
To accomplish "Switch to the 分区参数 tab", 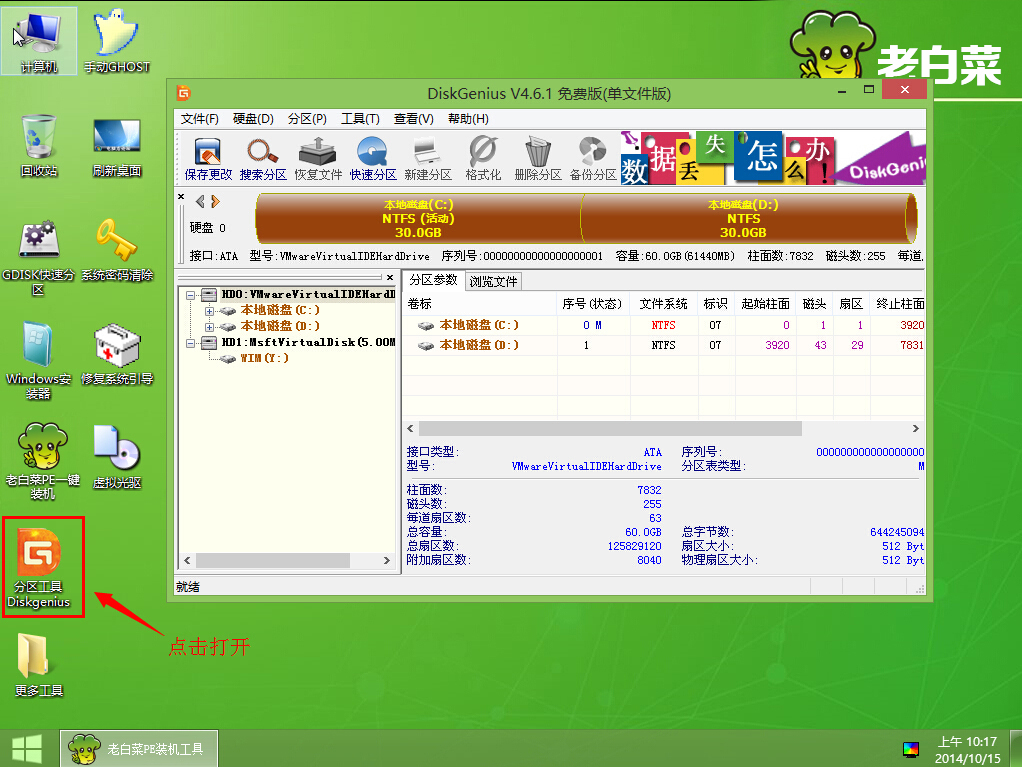I will (433, 280).
